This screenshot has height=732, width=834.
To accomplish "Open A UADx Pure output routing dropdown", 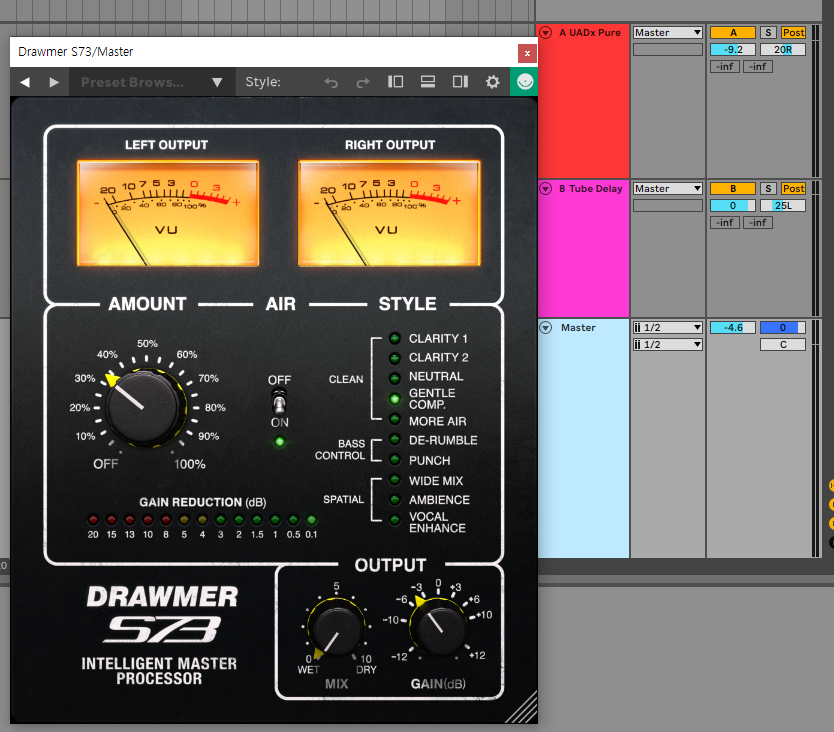I will (x=668, y=32).
